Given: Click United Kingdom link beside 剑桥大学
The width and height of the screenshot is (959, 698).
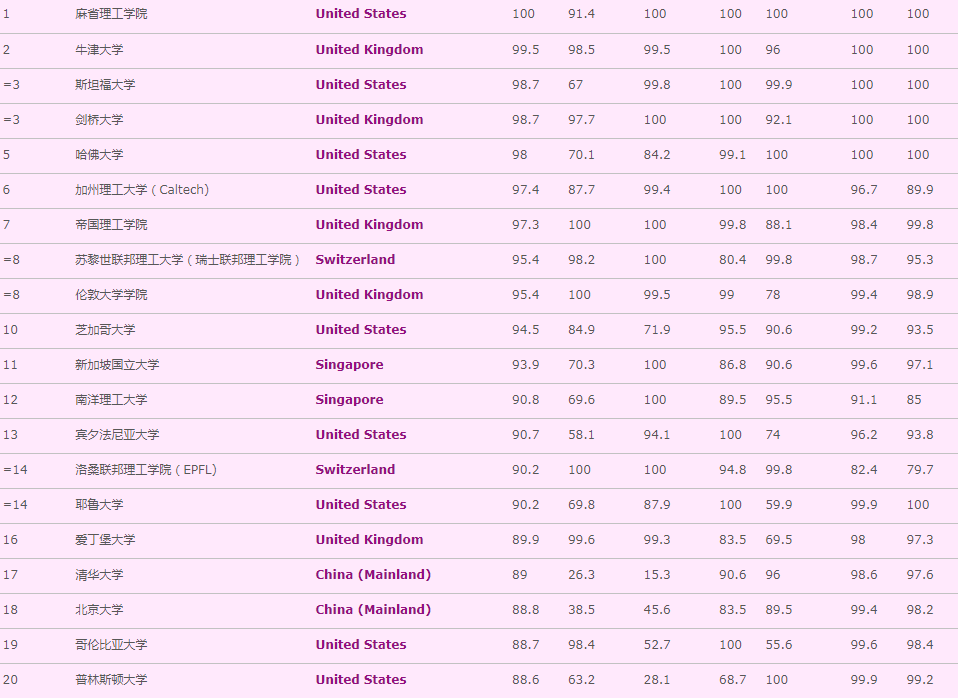Looking at the screenshot, I should pos(369,119).
